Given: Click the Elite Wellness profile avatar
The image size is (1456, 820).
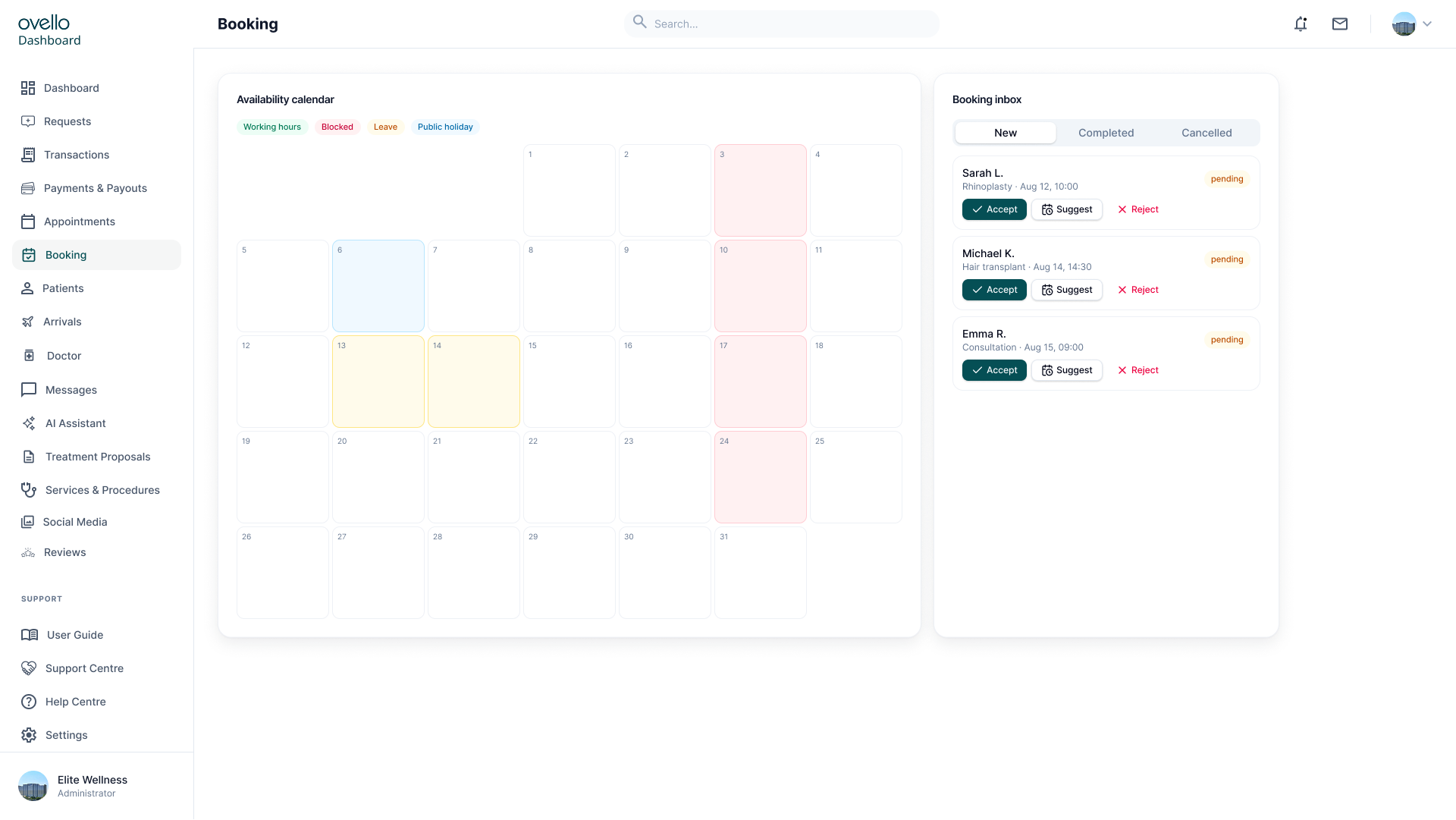Looking at the screenshot, I should [x=33, y=786].
